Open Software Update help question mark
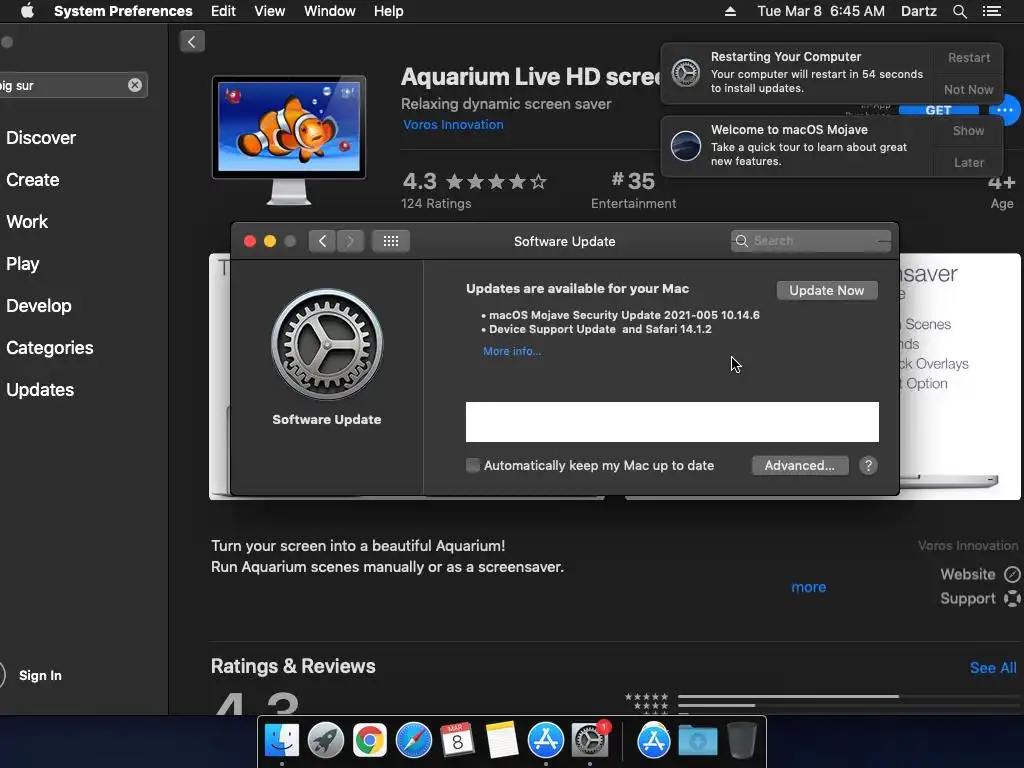 tap(868, 466)
